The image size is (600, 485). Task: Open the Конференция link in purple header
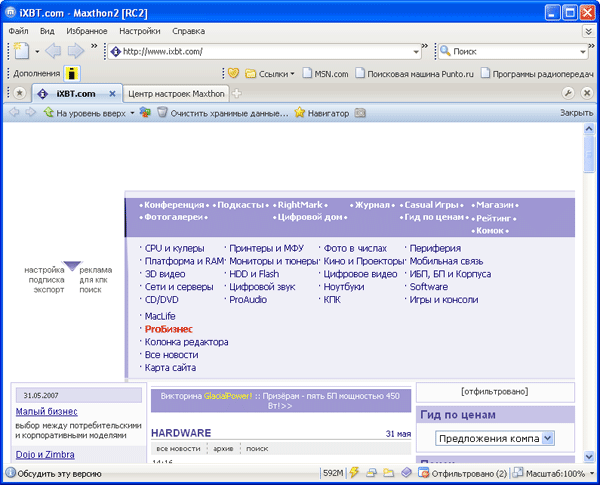[x=174, y=205]
